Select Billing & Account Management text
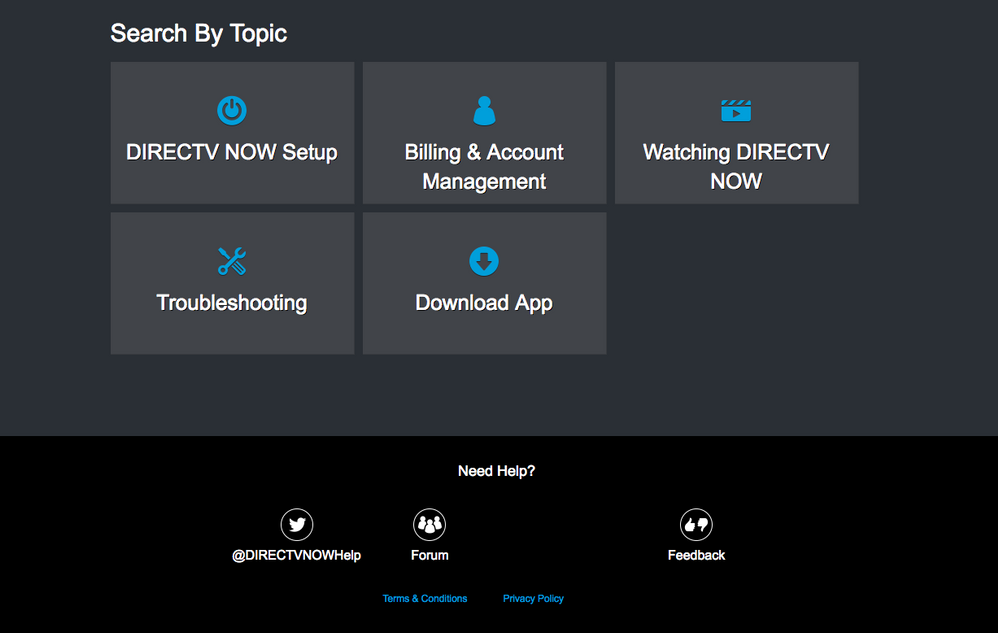998x633 pixels. coord(484,167)
